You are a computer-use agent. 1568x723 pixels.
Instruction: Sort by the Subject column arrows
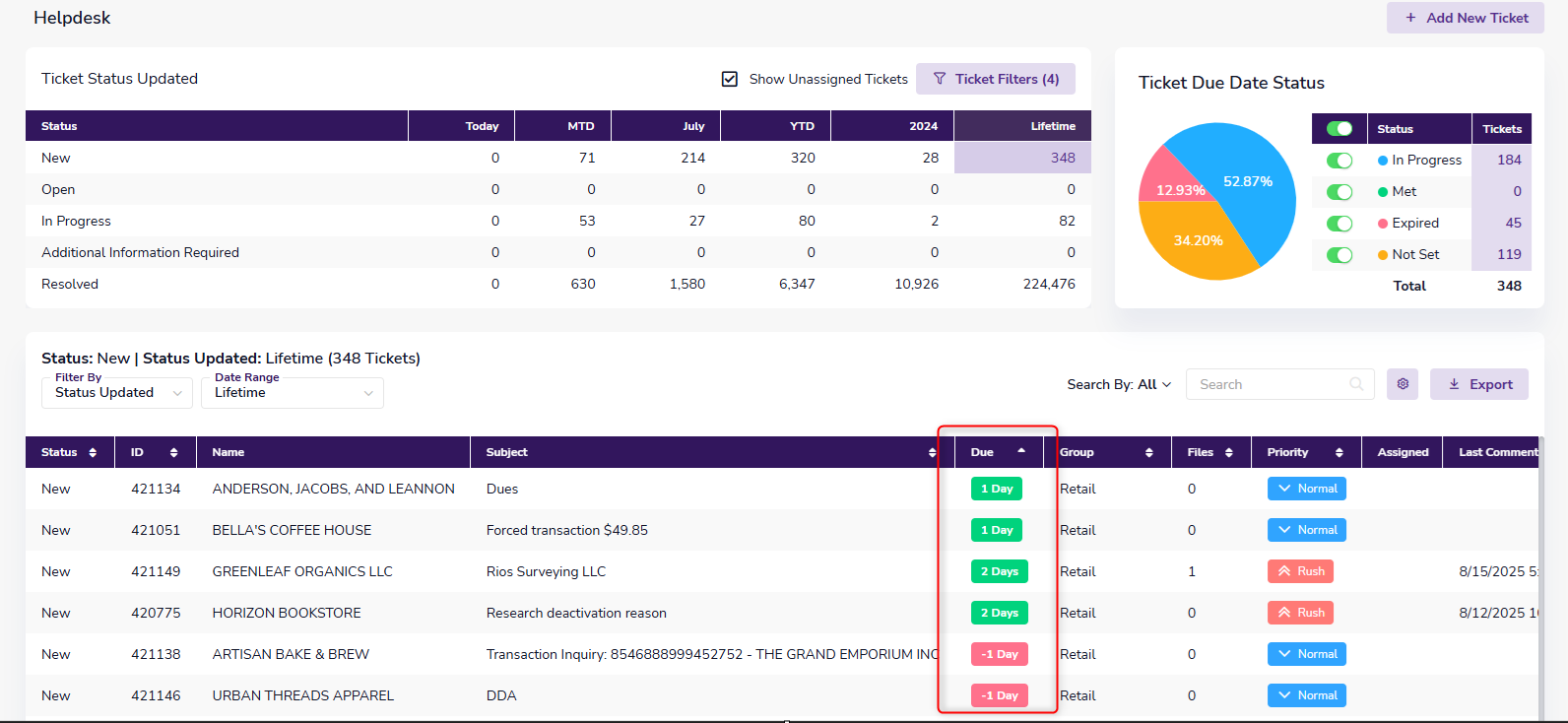932,452
